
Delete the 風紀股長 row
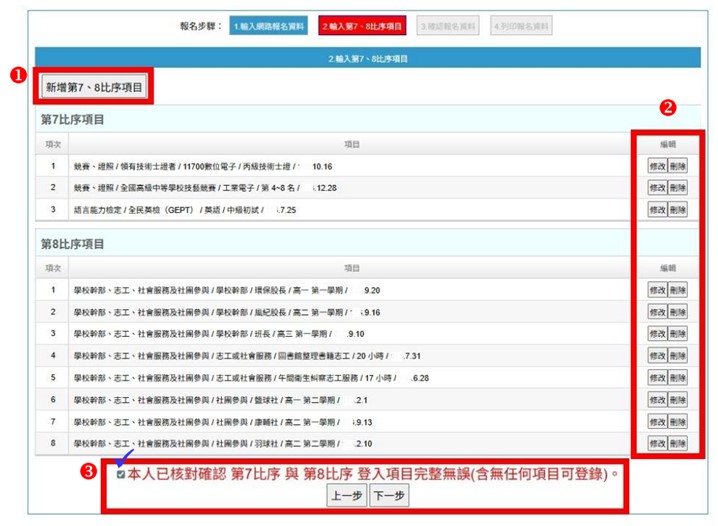(x=677, y=311)
